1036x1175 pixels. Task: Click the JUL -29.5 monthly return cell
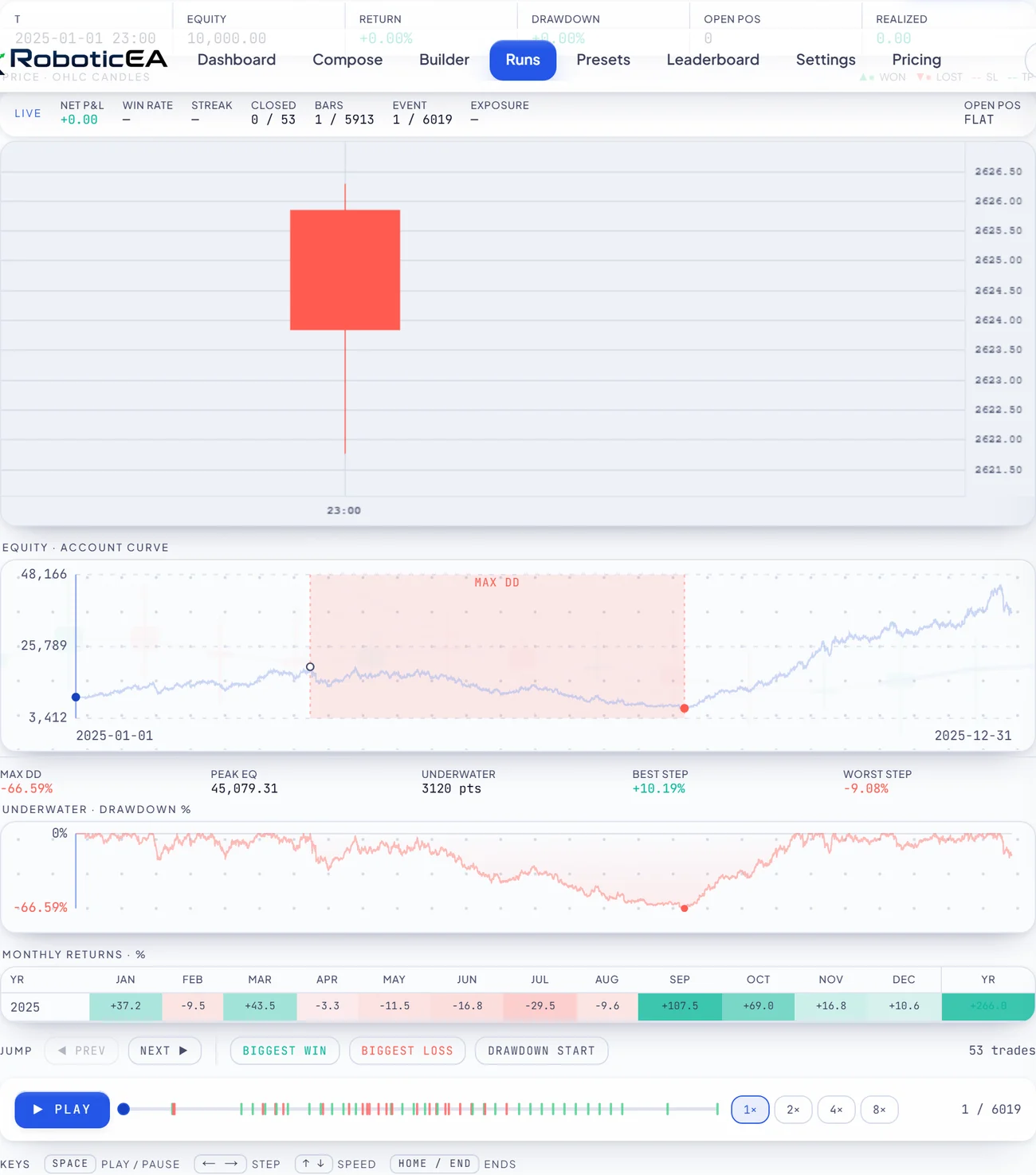pyautogui.click(x=540, y=1006)
